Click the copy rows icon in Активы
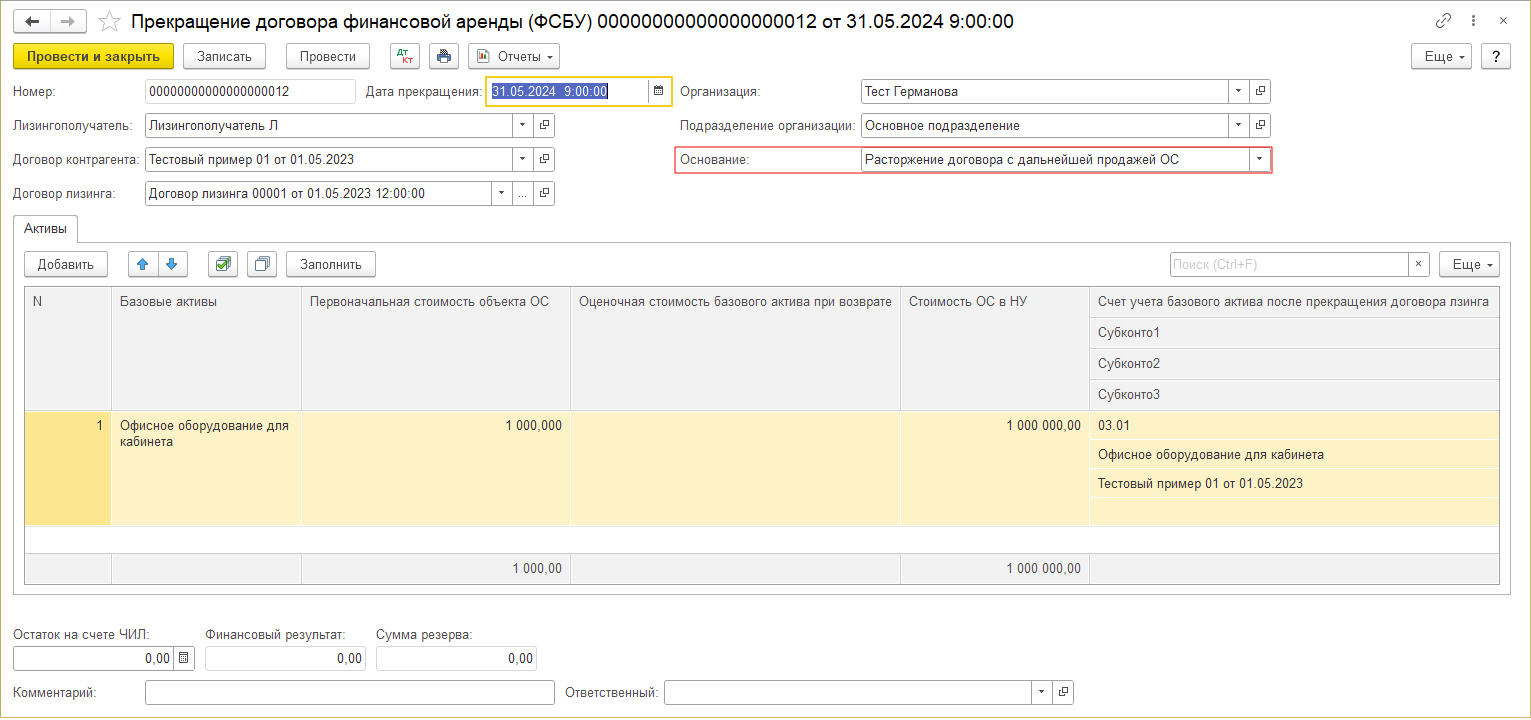Image resolution: width=1531 pixels, height=720 pixels. coord(262,264)
